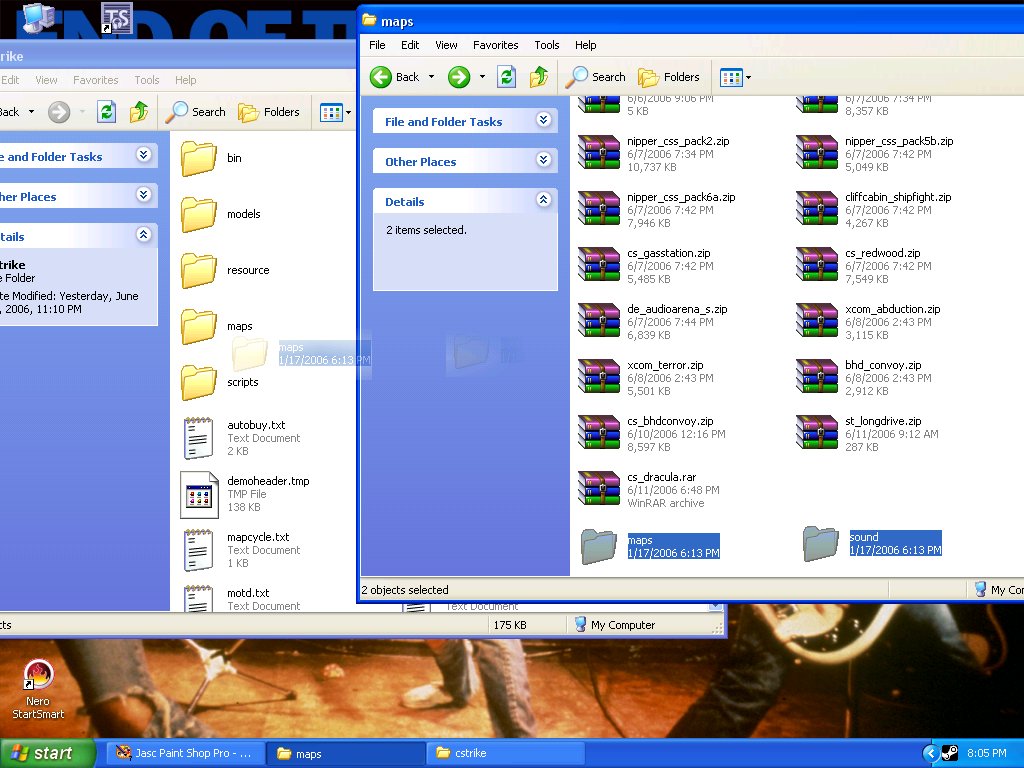
Task: Collapse the Details panel in maps window
Action: 544,200
